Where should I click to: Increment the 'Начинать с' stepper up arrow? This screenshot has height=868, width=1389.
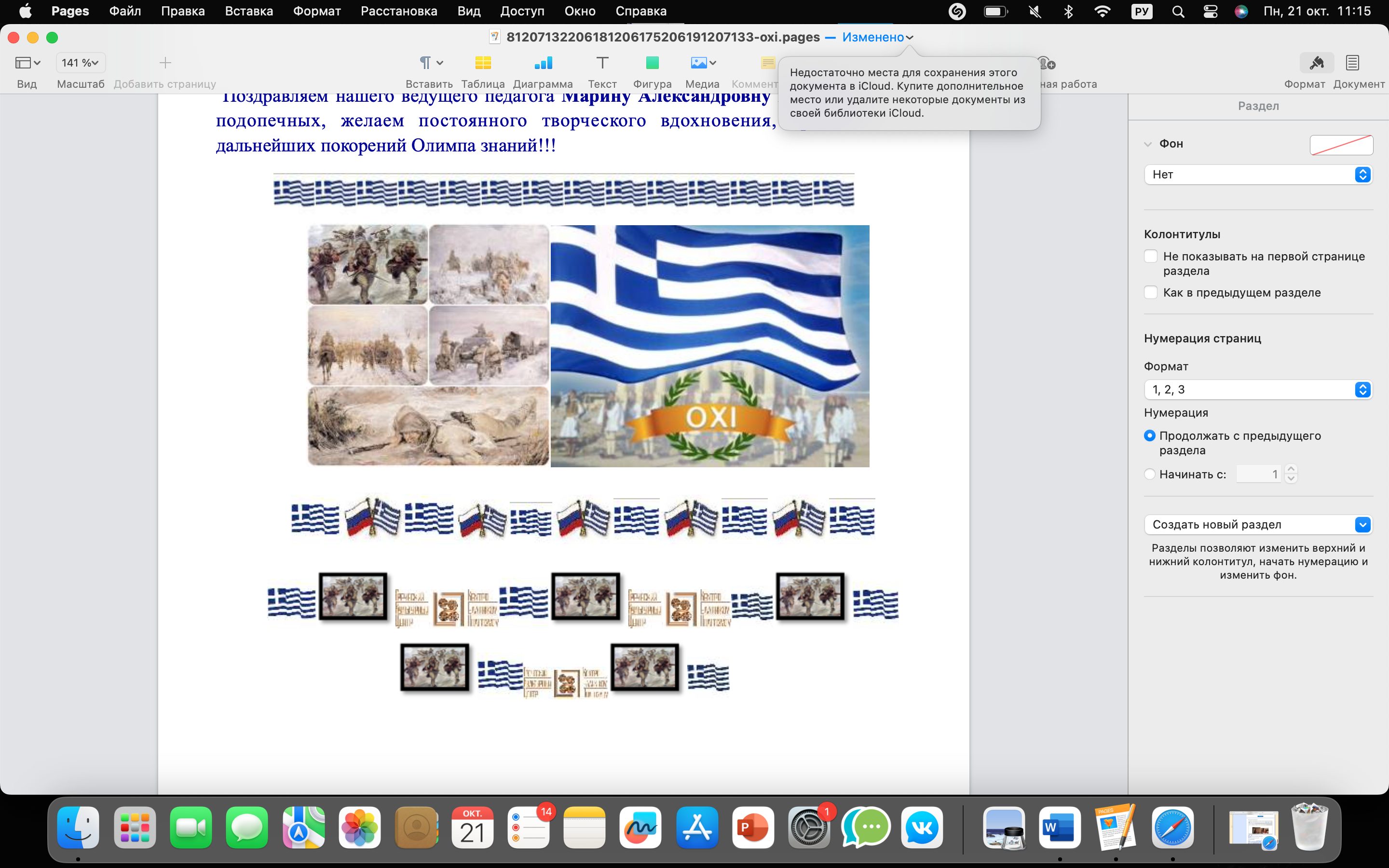[x=1291, y=469]
